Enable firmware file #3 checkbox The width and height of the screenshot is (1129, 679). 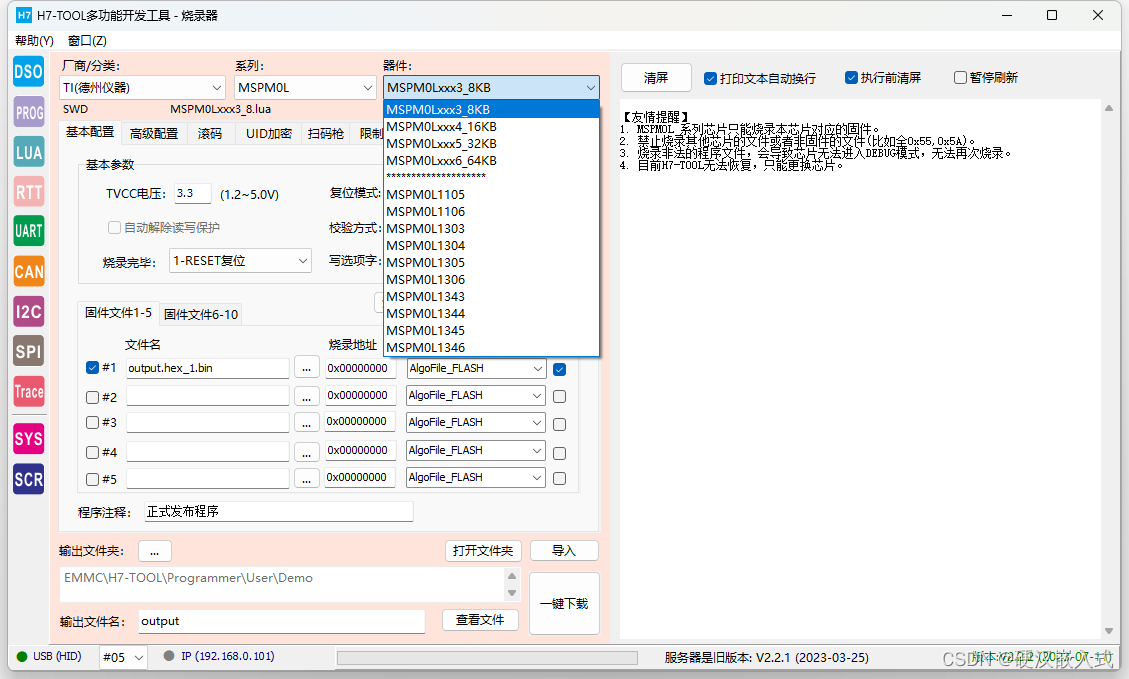point(92,423)
